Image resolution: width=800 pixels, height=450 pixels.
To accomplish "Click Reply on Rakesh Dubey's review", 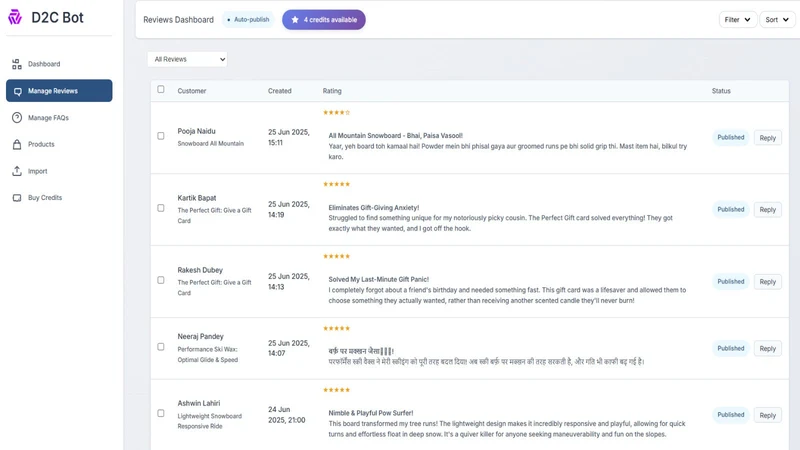I will [767, 282].
